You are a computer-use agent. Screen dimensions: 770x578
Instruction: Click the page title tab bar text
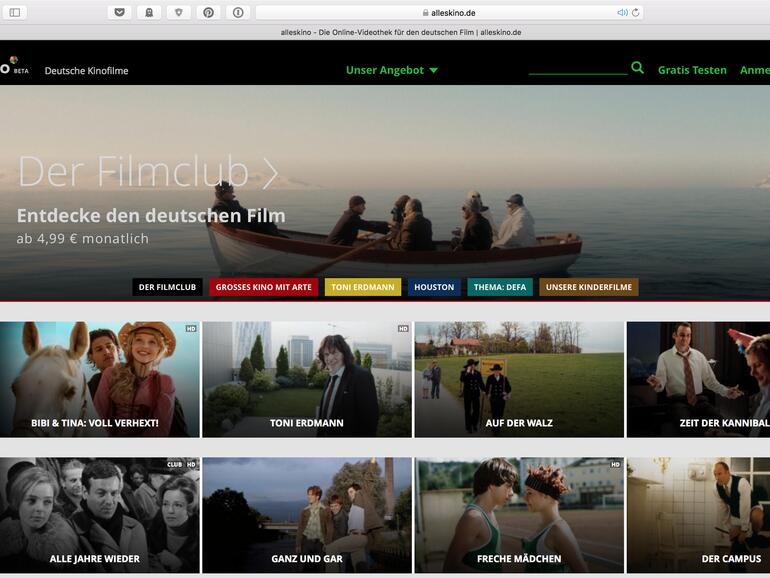tap(401, 32)
